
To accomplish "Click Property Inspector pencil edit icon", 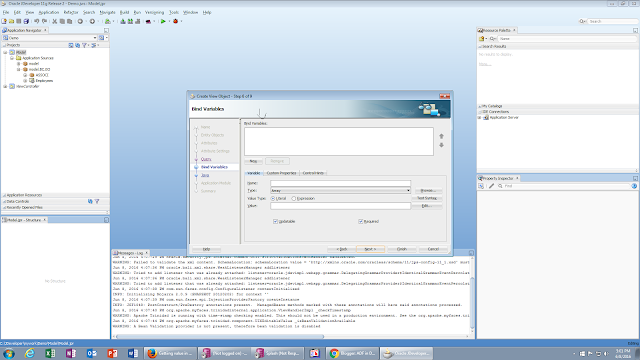I will pos(491,186).
